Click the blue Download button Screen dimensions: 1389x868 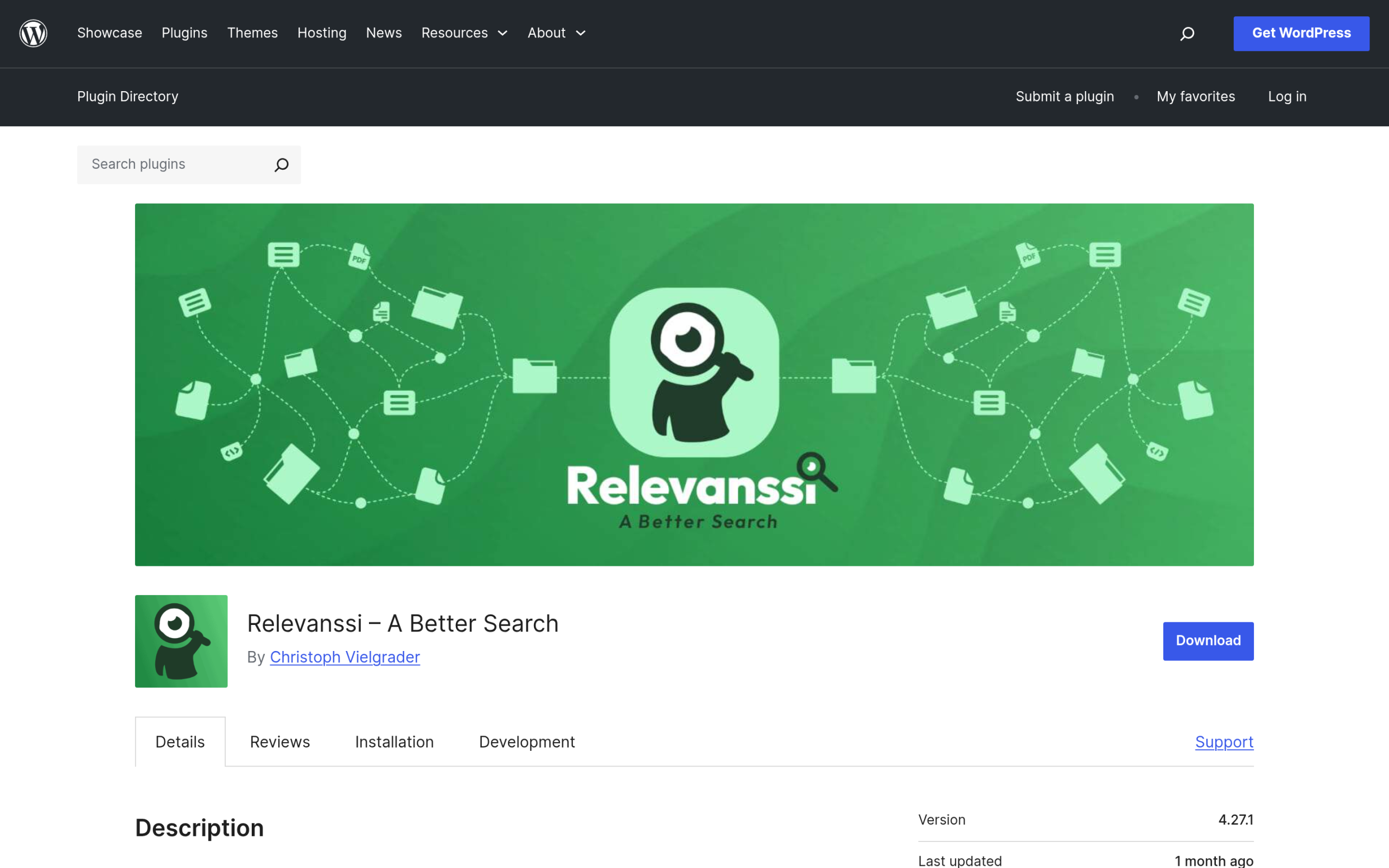(x=1208, y=641)
